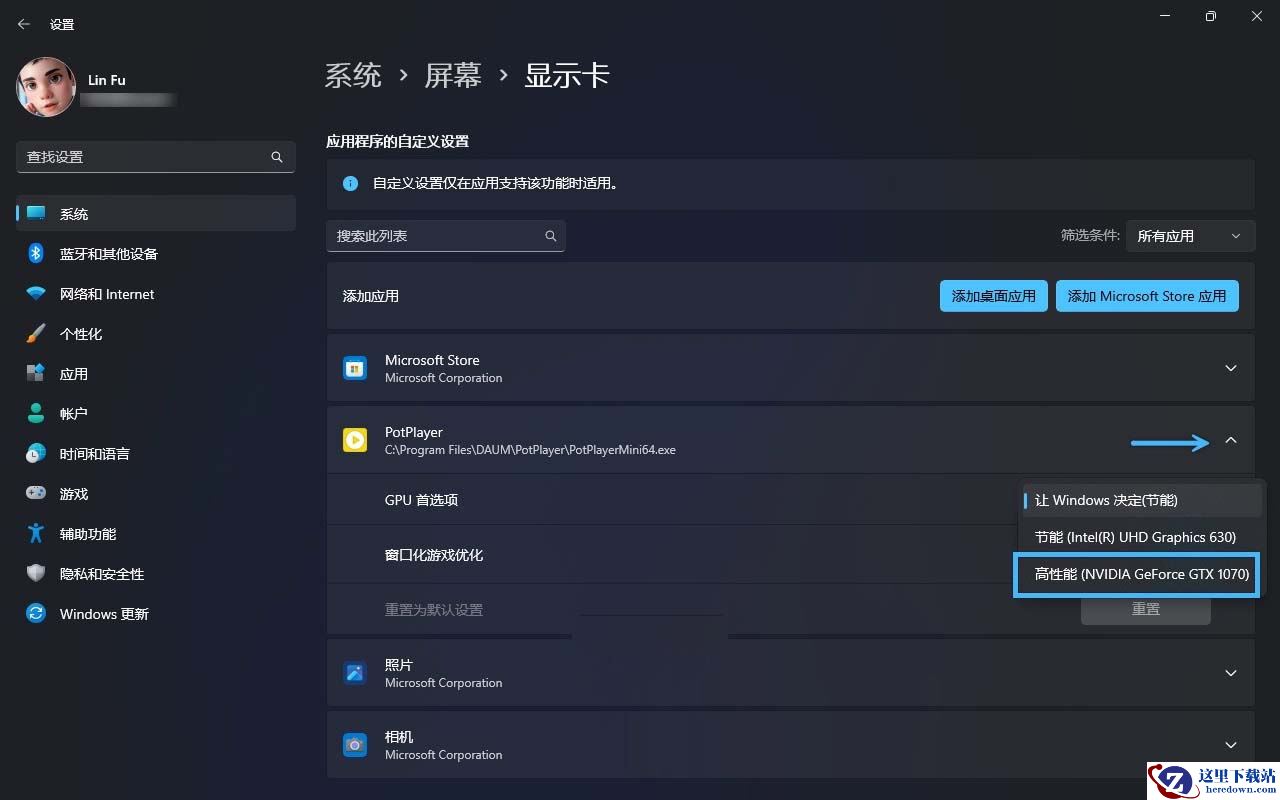Viewport: 1280px width, 800px height.
Task: Click the PotPlayer app icon
Action: [355, 440]
